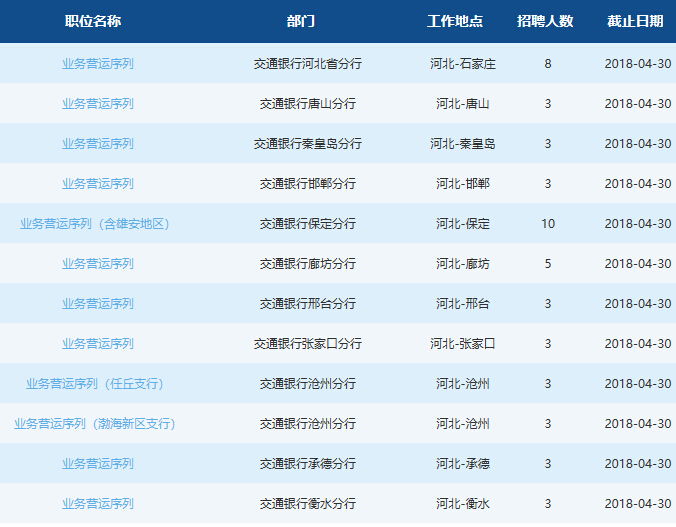Viewport: 676px width, 527px height.
Task: Select 交通银行保定分行 department cell
Action: click(x=307, y=224)
